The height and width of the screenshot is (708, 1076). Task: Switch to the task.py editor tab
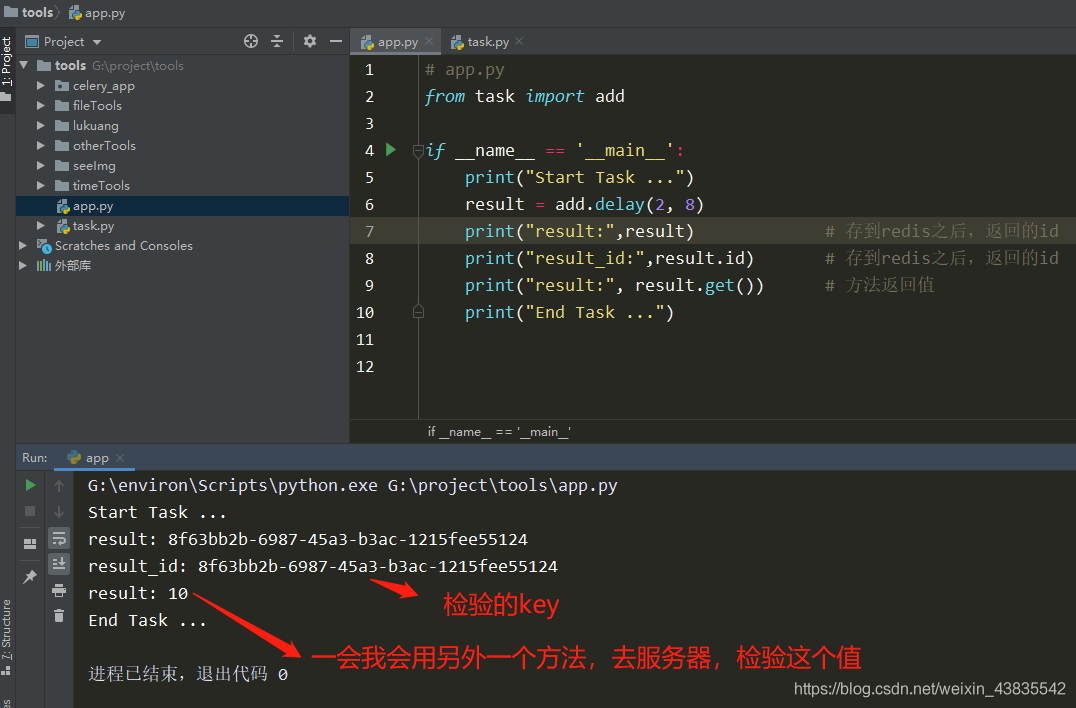point(480,42)
